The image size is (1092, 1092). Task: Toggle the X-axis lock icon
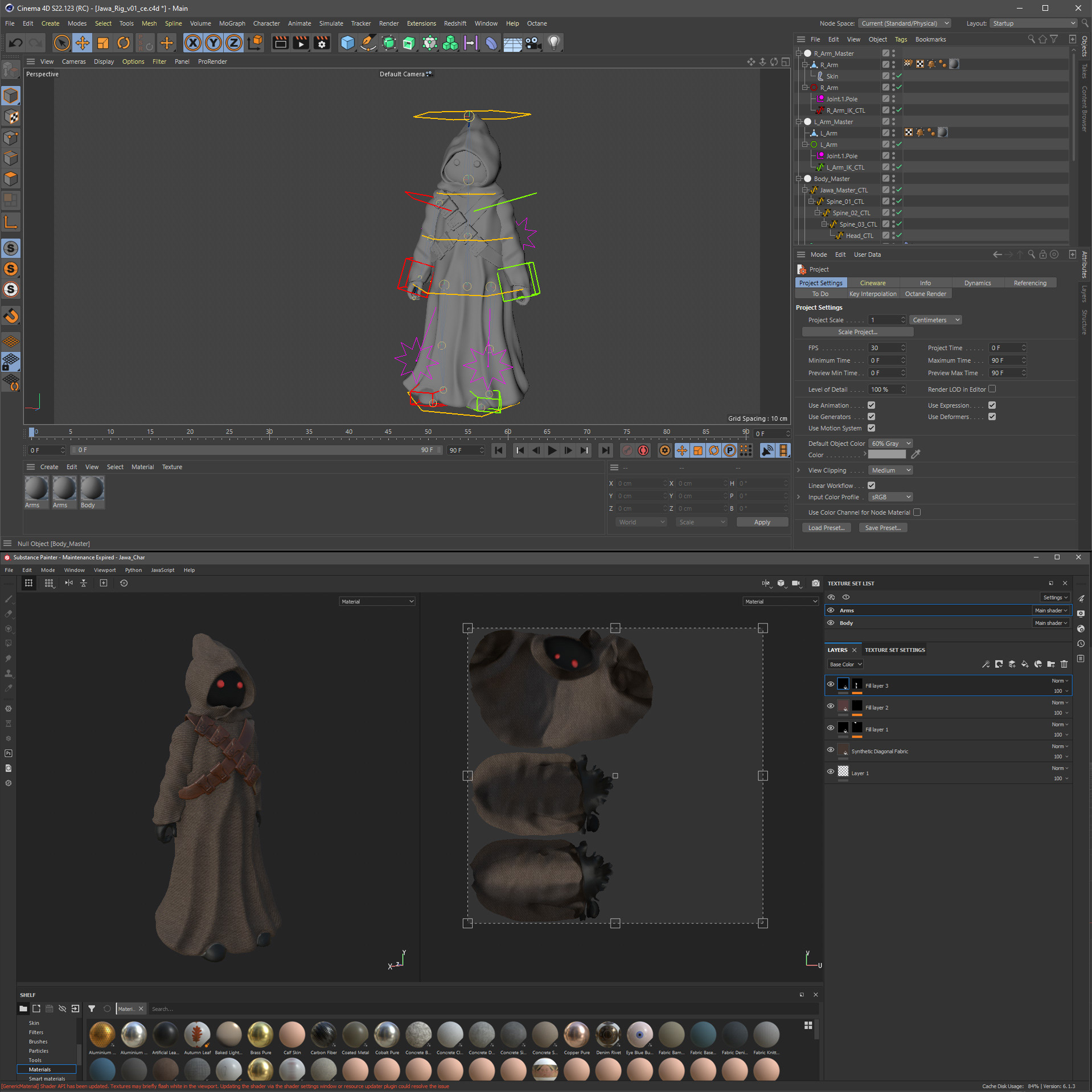193,43
